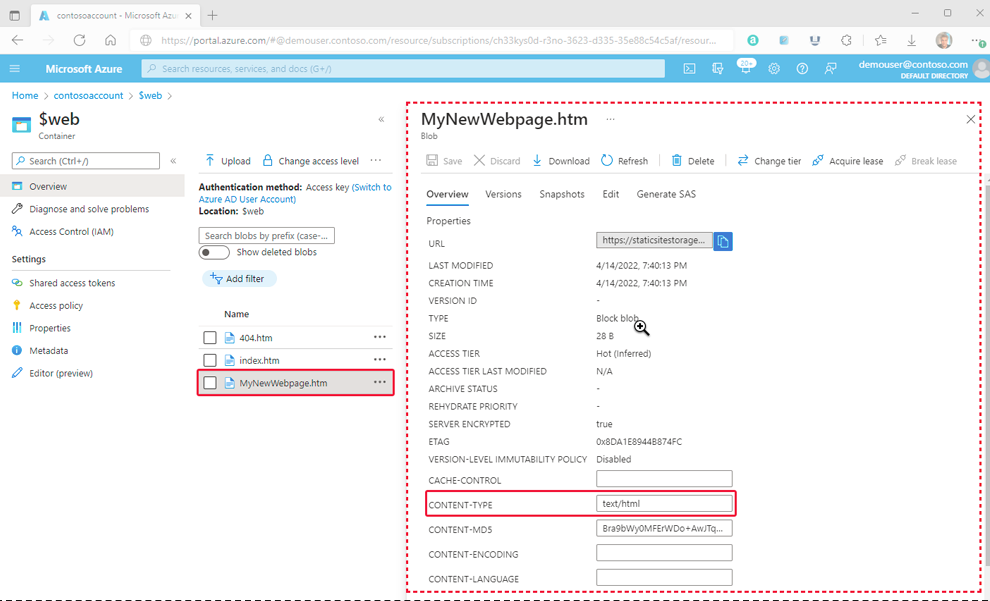Image resolution: width=990 pixels, height=601 pixels.
Task: Click the CONTENT-MD5 field
Action: click(664, 528)
